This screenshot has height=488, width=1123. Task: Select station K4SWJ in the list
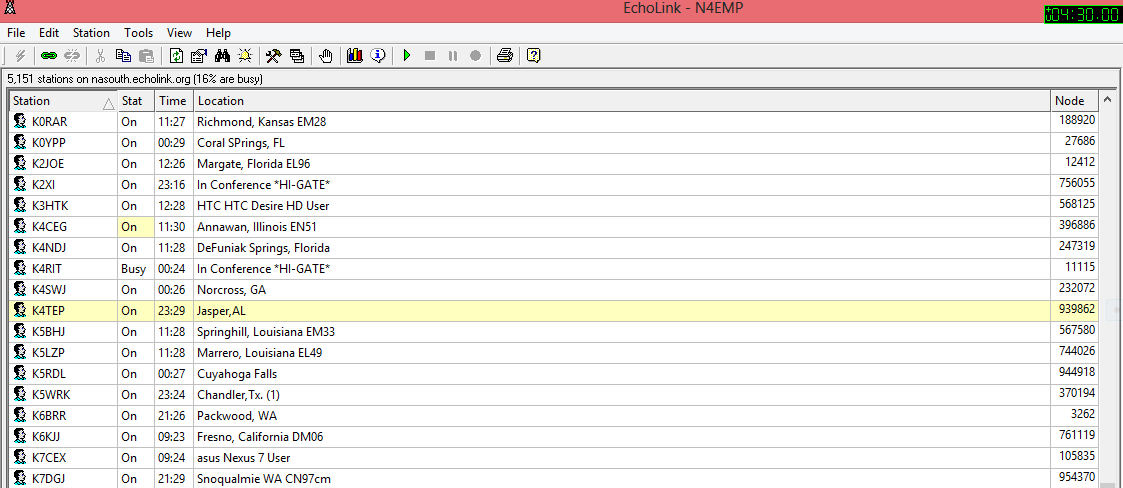tap(49, 290)
